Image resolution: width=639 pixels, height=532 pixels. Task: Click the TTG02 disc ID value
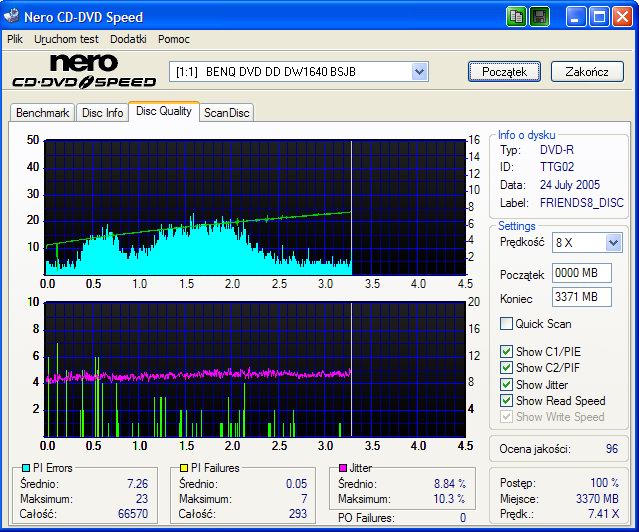click(x=557, y=167)
